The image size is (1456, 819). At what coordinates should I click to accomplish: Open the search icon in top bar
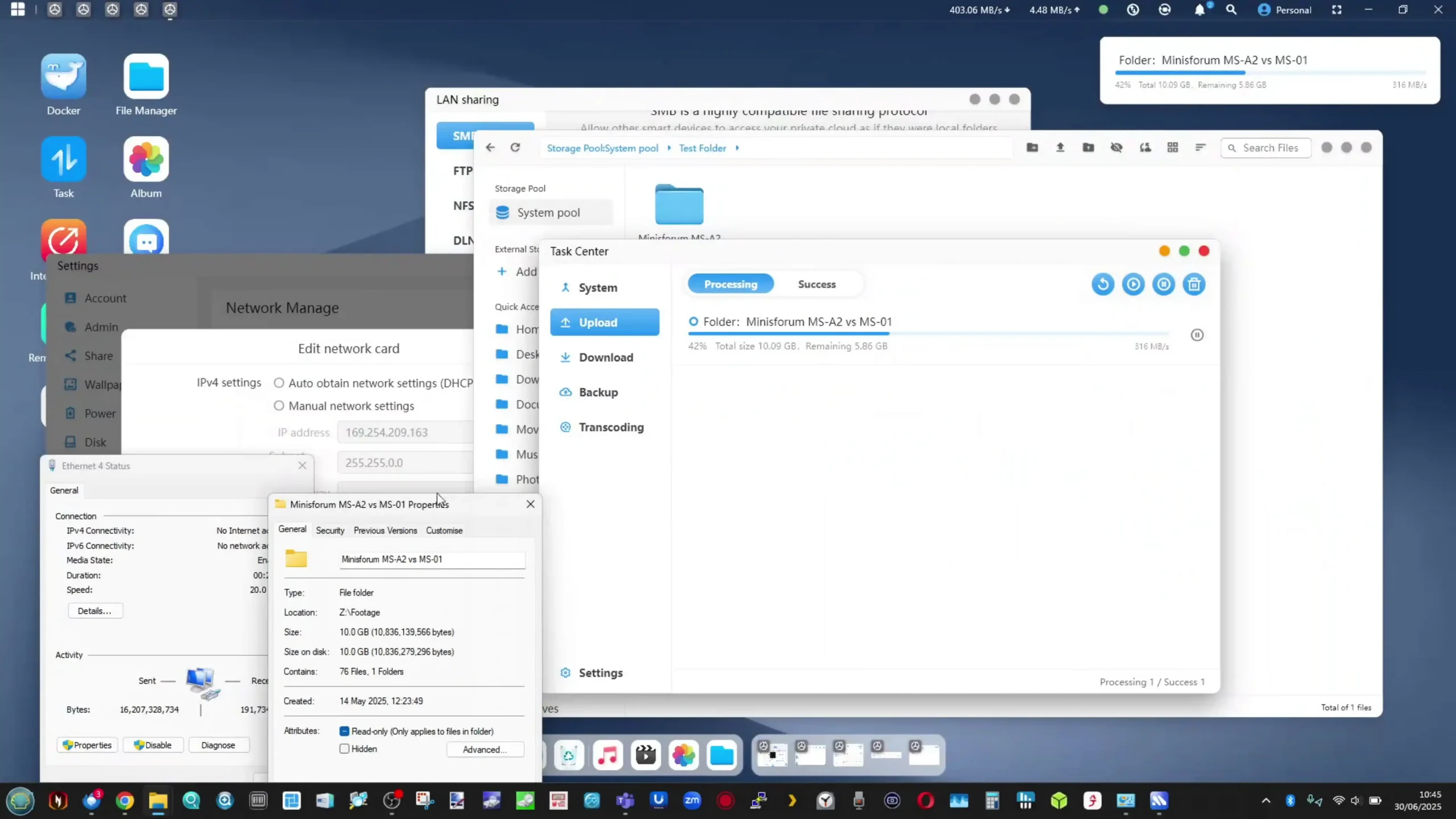click(1231, 10)
